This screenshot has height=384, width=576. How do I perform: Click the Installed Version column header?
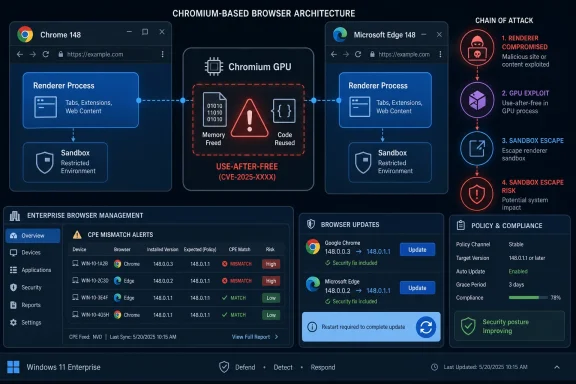coord(162,250)
